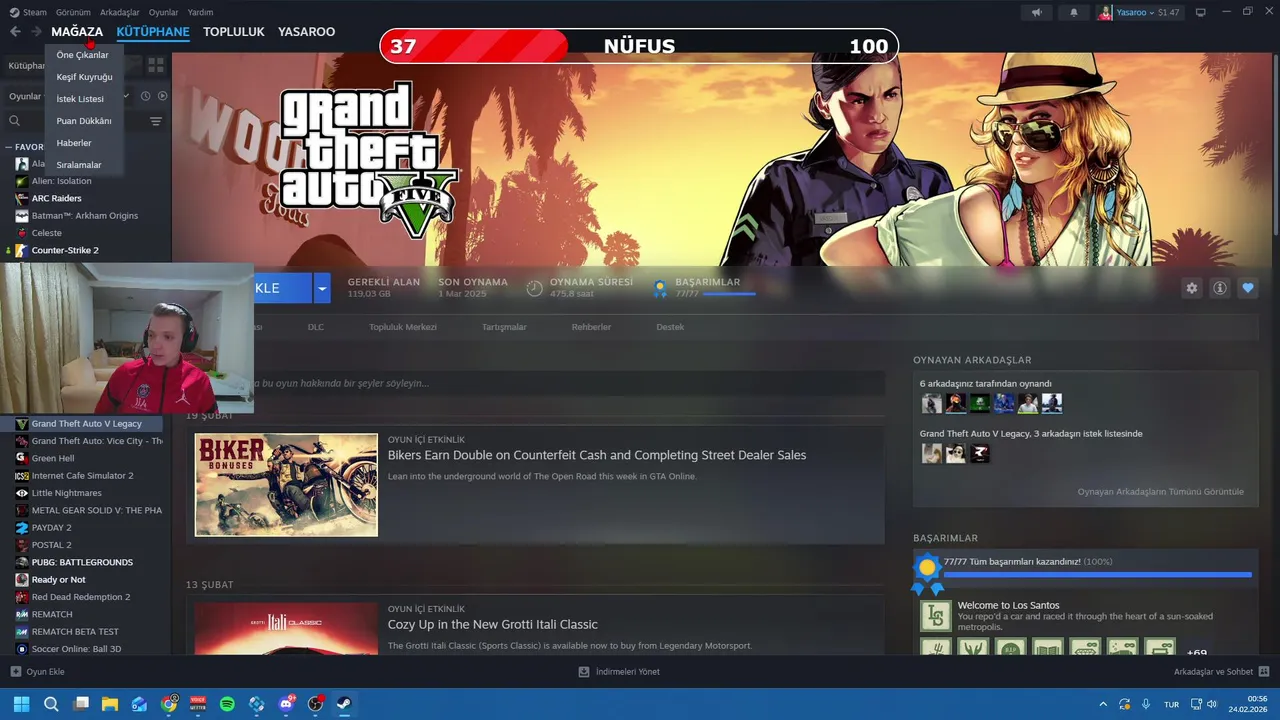This screenshot has width=1280, height=720.
Task: Open the Arkadaşlar menu
Action: tap(120, 12)
